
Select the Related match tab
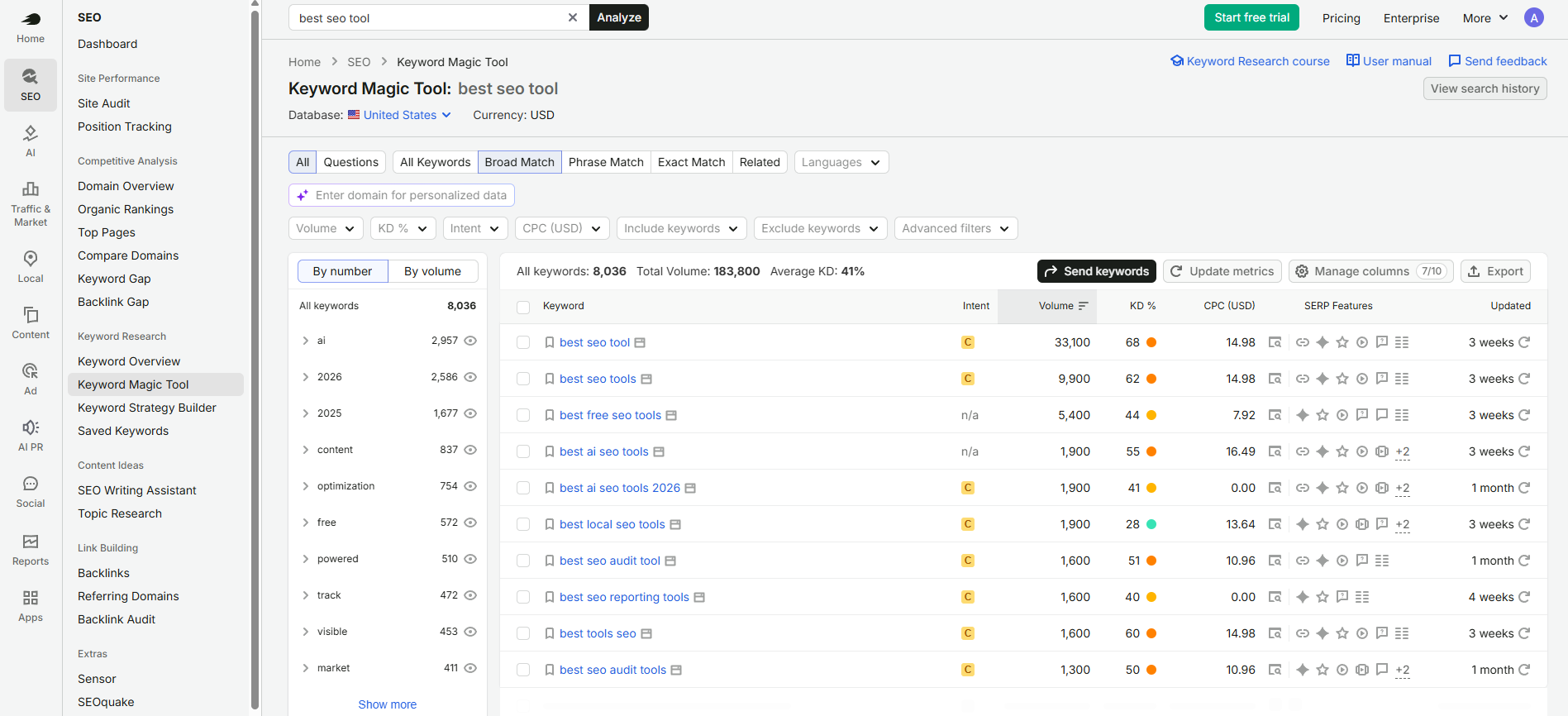tap(760, 162)
